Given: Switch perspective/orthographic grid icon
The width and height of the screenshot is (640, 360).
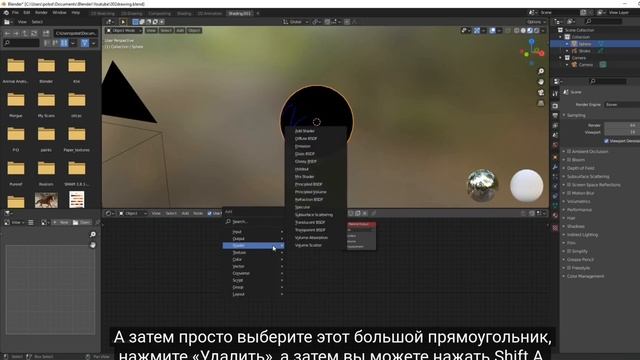Looking at the screenshot, I should [541, 103].
